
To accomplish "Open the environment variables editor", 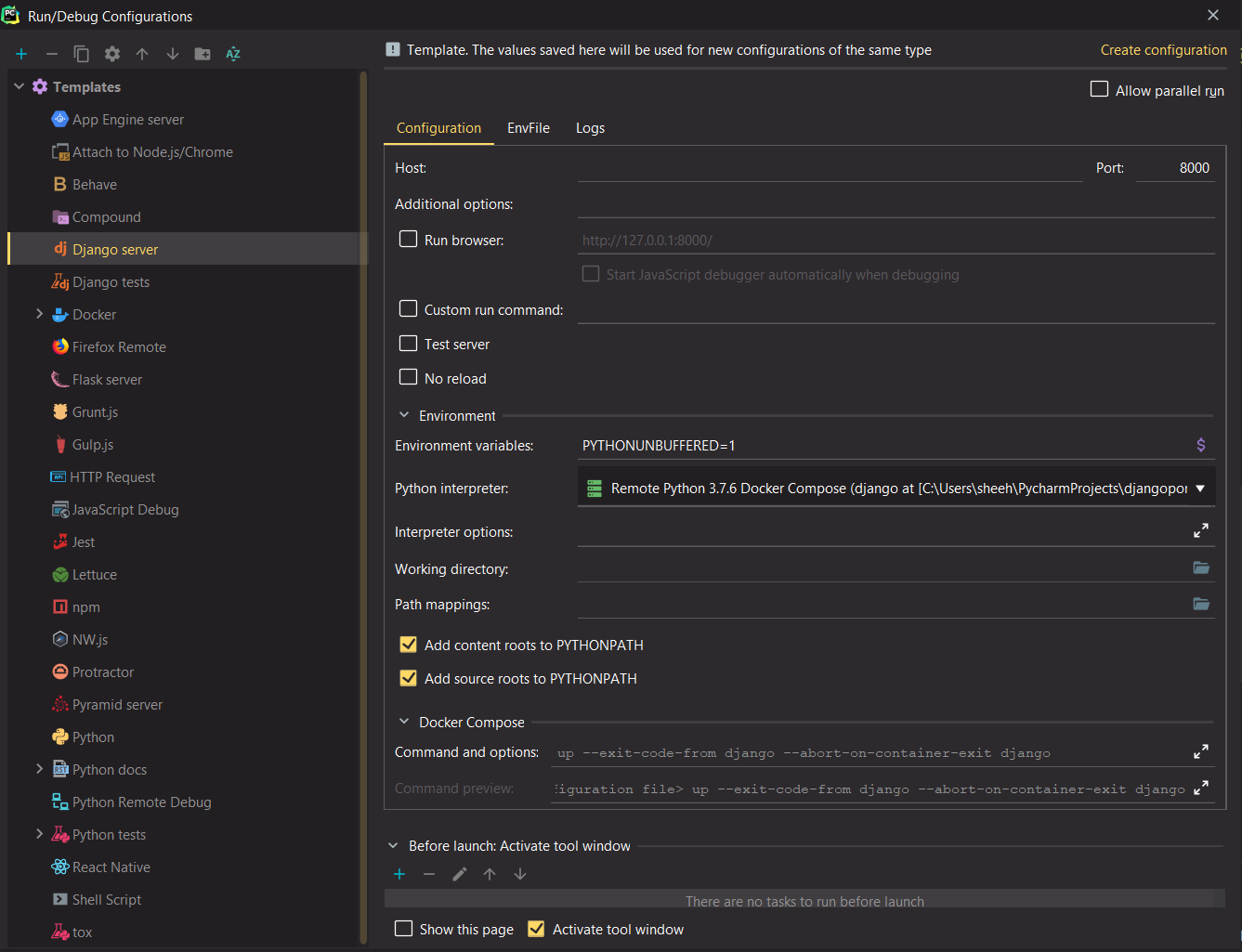I will (x=1200, y=445).
